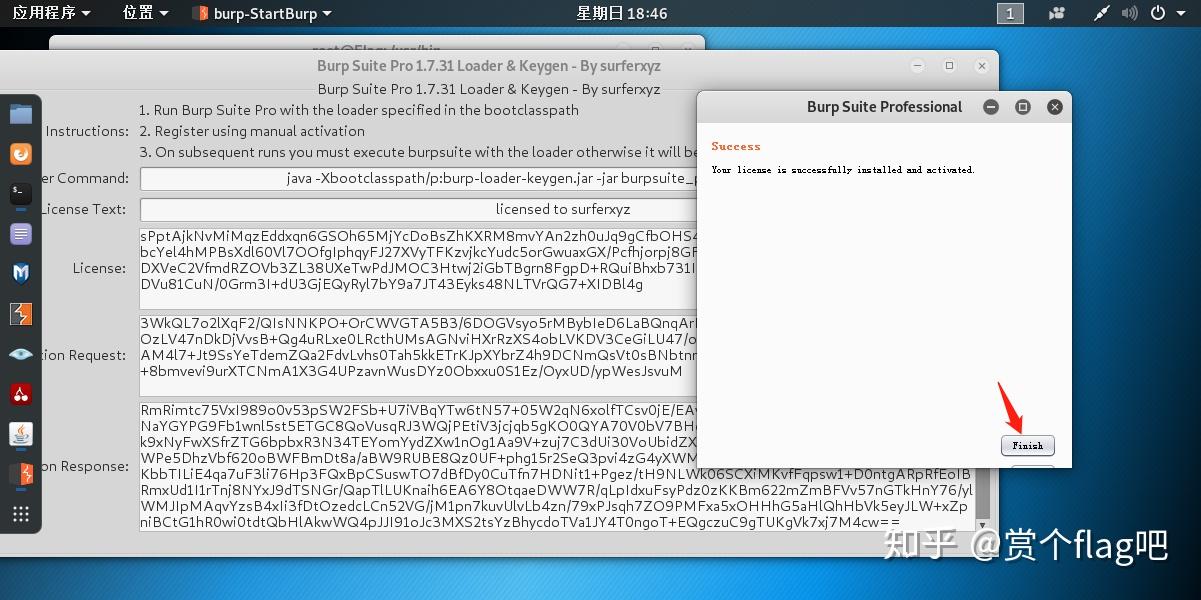The height and width of the screenshot is (600, 1201).
Task: Open the 应用程序 menu
Action: pyautogui.click(x=51, y=13)
